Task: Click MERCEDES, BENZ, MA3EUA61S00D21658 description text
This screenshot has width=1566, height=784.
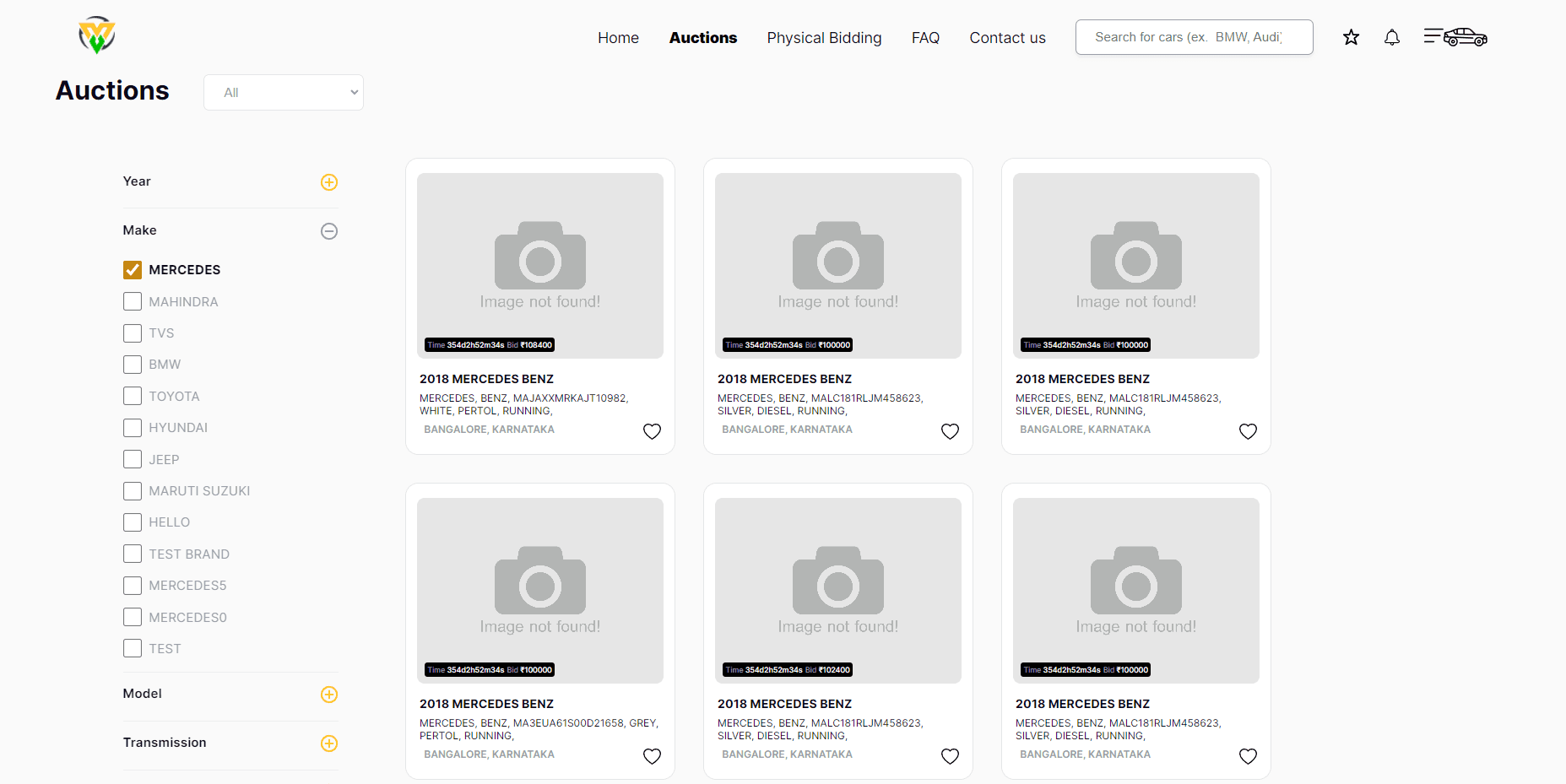Action: (x=539, y=729)
